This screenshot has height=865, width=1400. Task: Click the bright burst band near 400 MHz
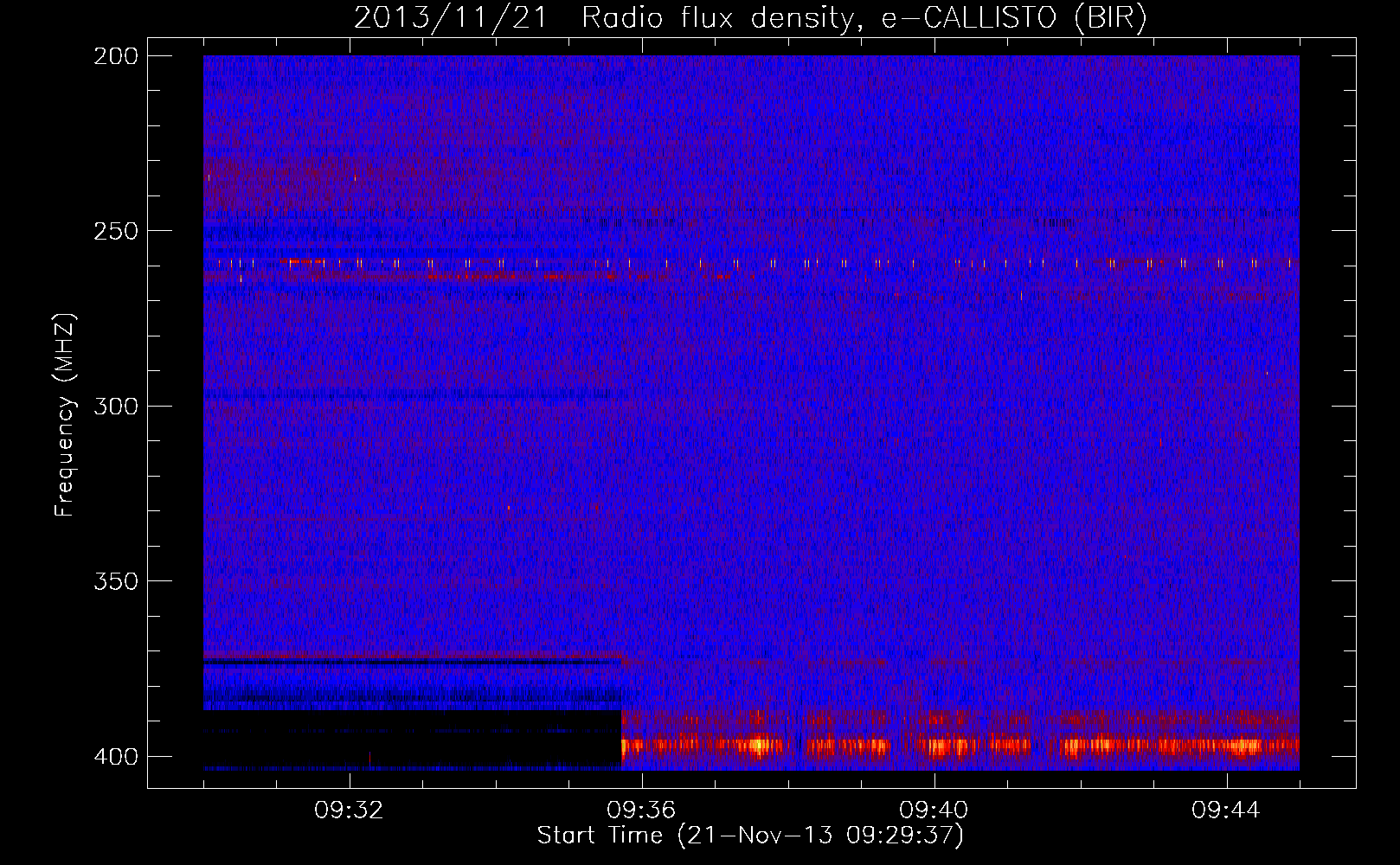click(x=960, y=745)
